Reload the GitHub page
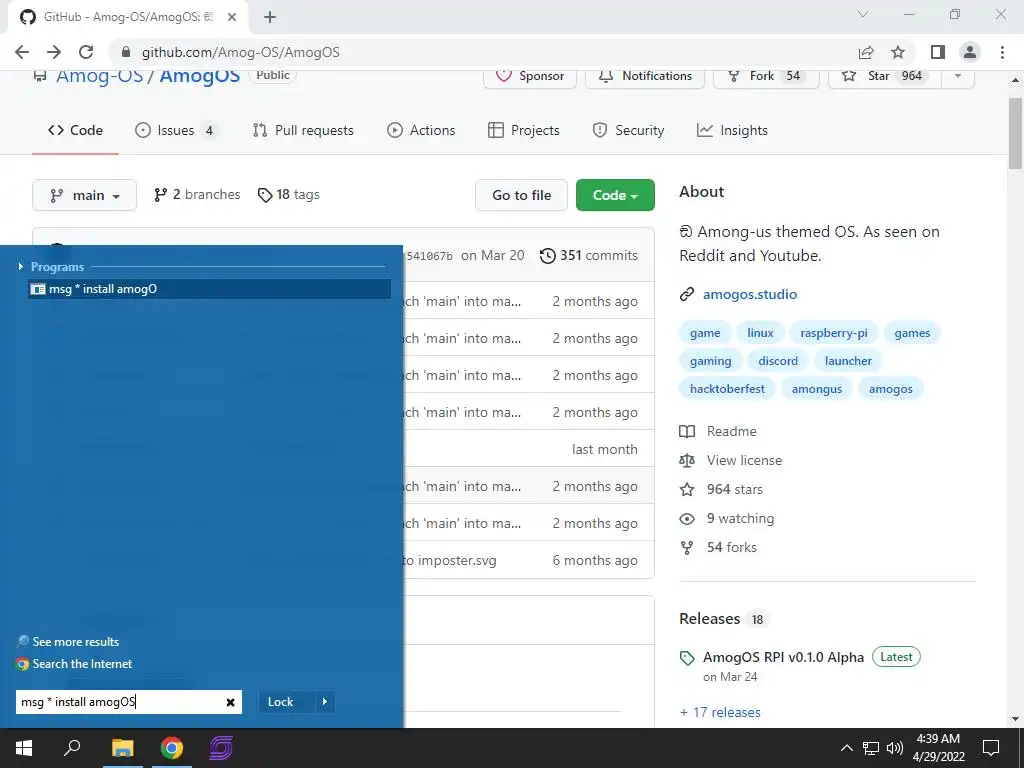This screenshot has width=1024, height=768. coord(86,52)
